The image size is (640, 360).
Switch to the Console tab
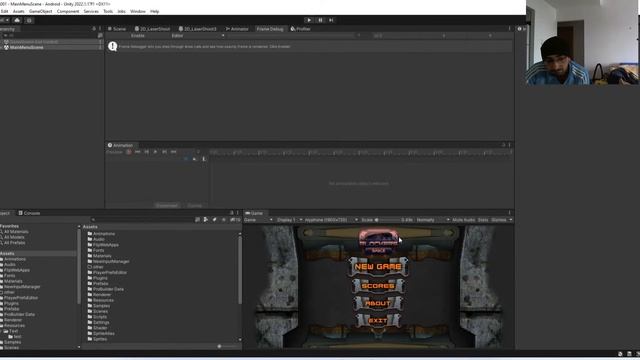point(29,213)
